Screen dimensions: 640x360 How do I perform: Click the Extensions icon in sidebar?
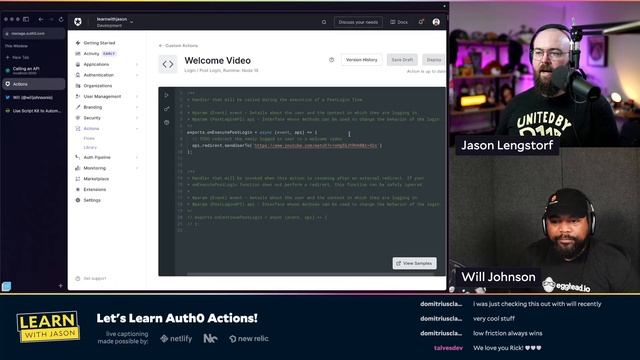pyautogui.click(x=78, y=189)
